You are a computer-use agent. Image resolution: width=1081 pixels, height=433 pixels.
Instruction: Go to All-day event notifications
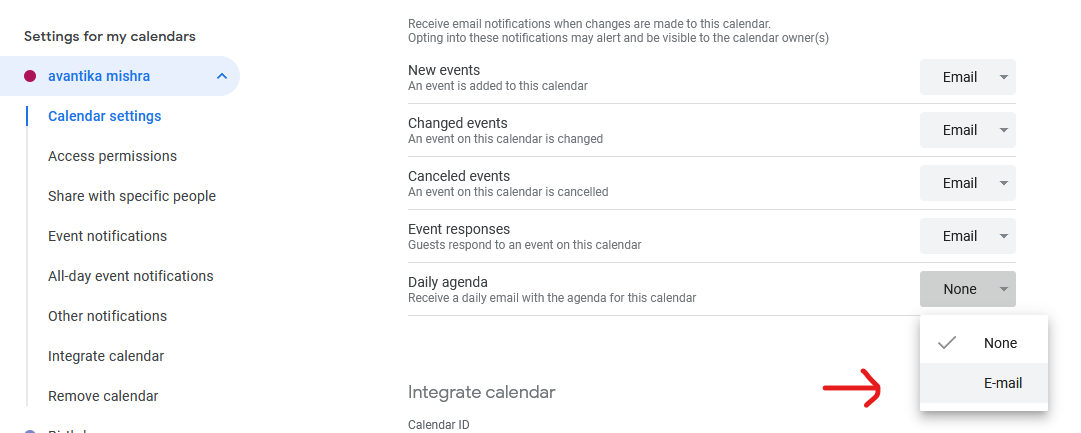131,276
